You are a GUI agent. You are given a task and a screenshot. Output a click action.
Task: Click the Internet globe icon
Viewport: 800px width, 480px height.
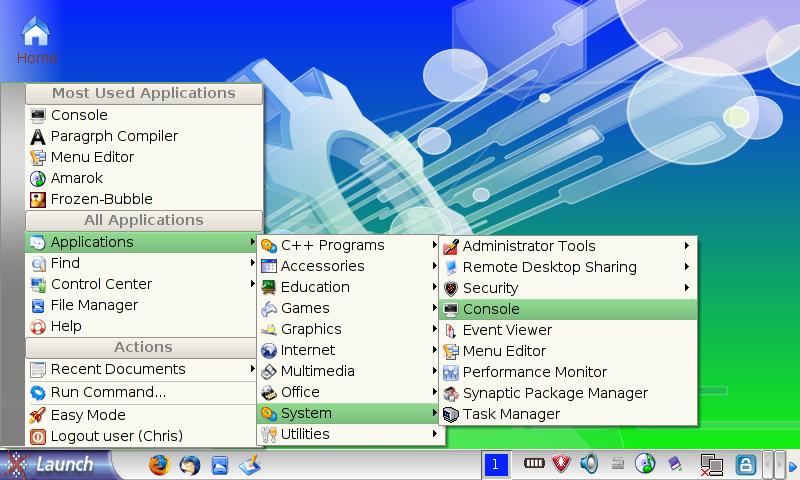point(268,350)
